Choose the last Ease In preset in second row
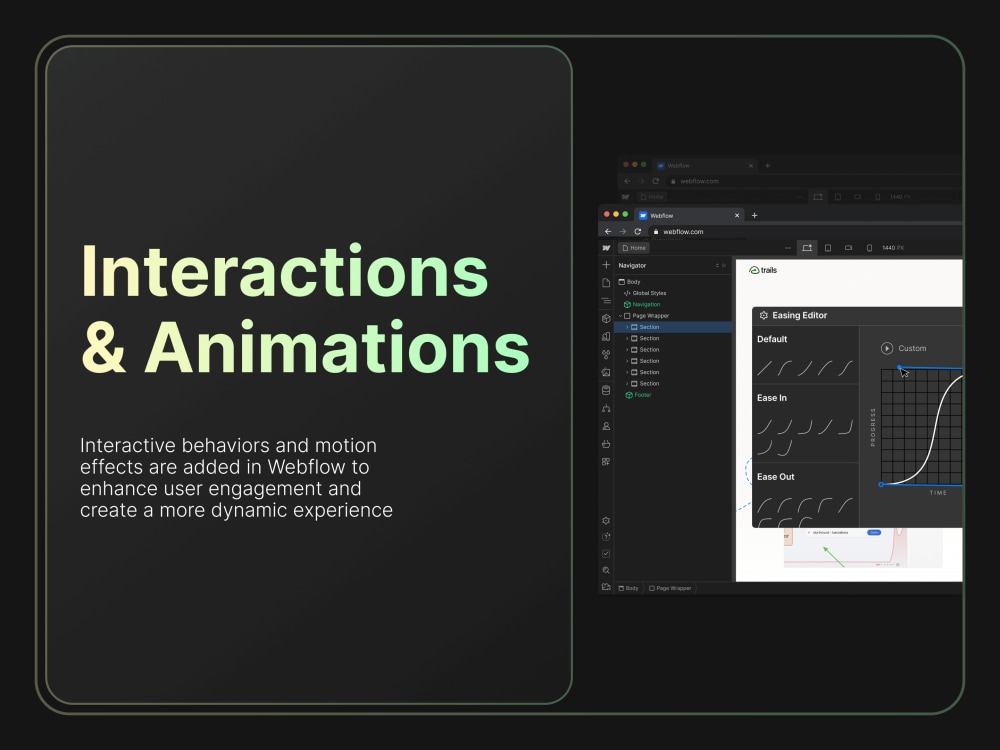The height and width of the screenshot is (750, 1000). (x=785, y=448)
